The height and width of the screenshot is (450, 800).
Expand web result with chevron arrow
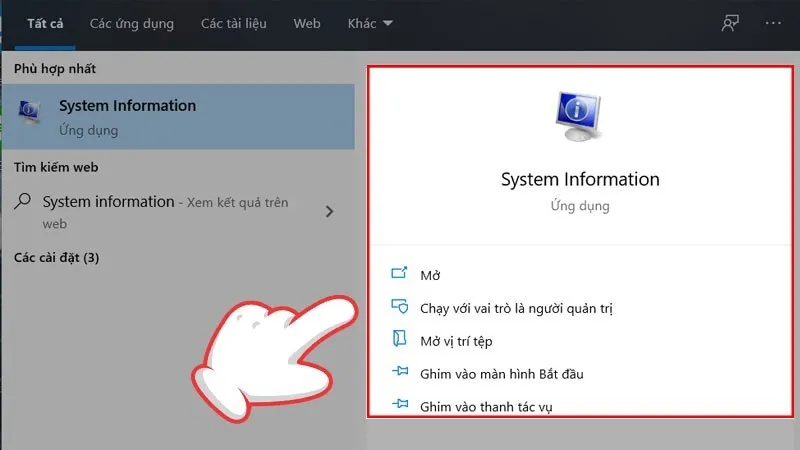(x=330, y=211)
